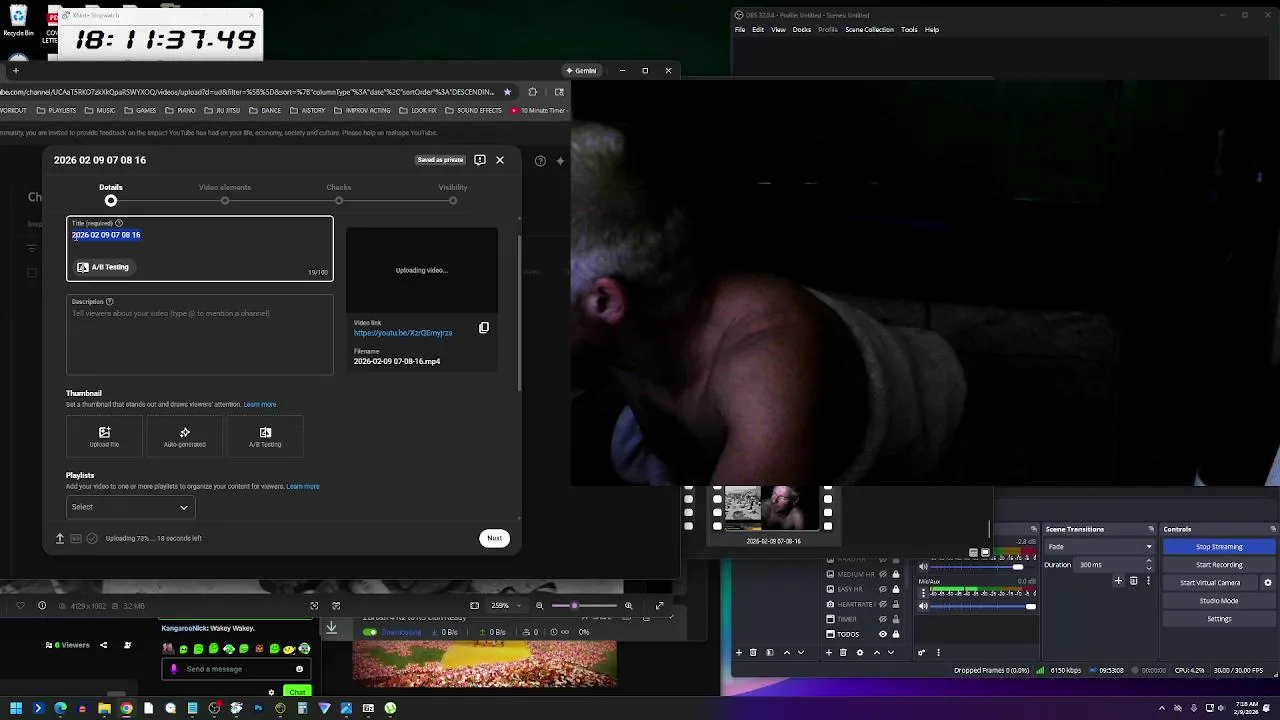Choose the Auto-generated thumbnail option

185,437
